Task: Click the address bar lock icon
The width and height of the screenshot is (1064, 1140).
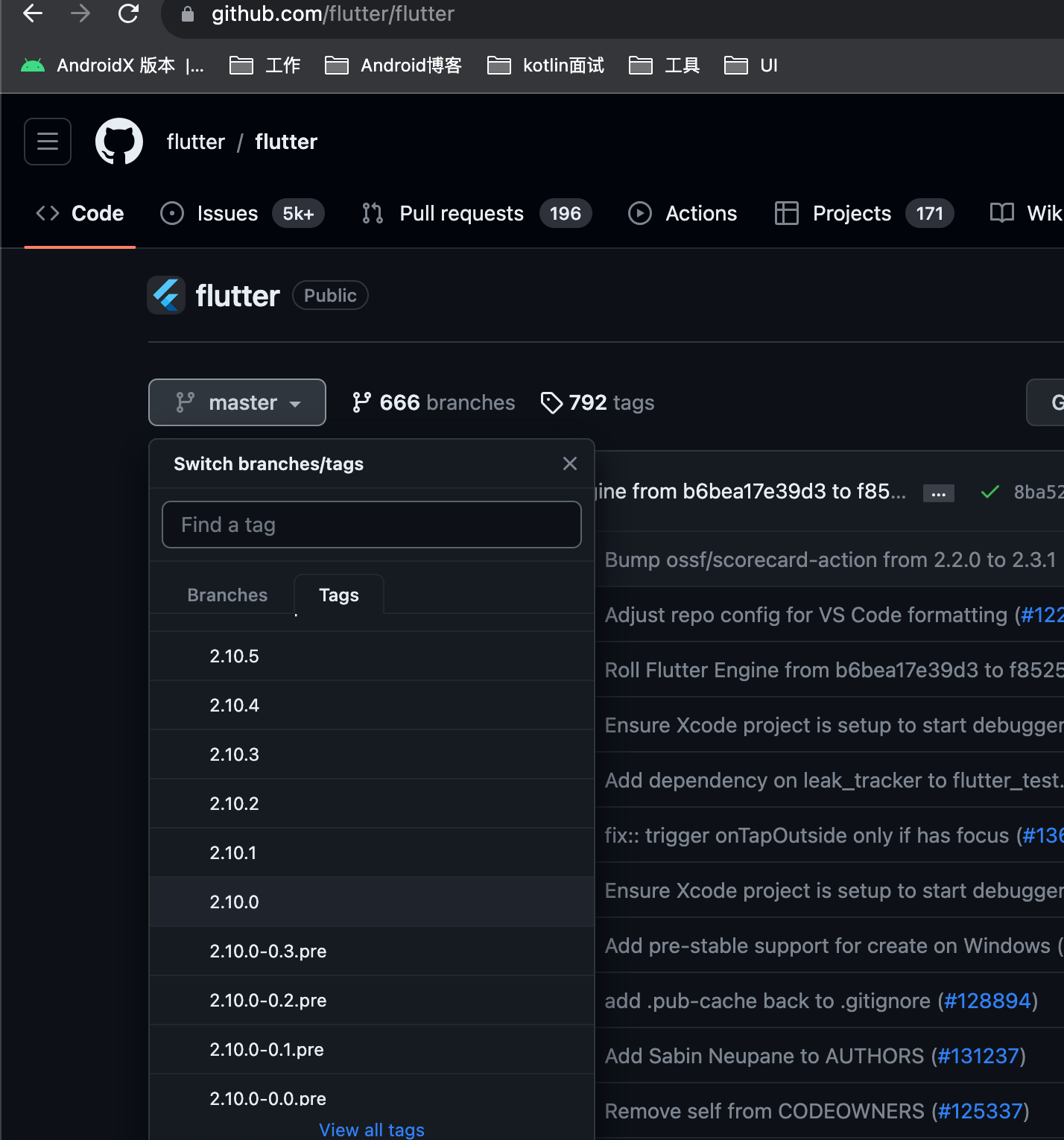Action: pos(188,14)
